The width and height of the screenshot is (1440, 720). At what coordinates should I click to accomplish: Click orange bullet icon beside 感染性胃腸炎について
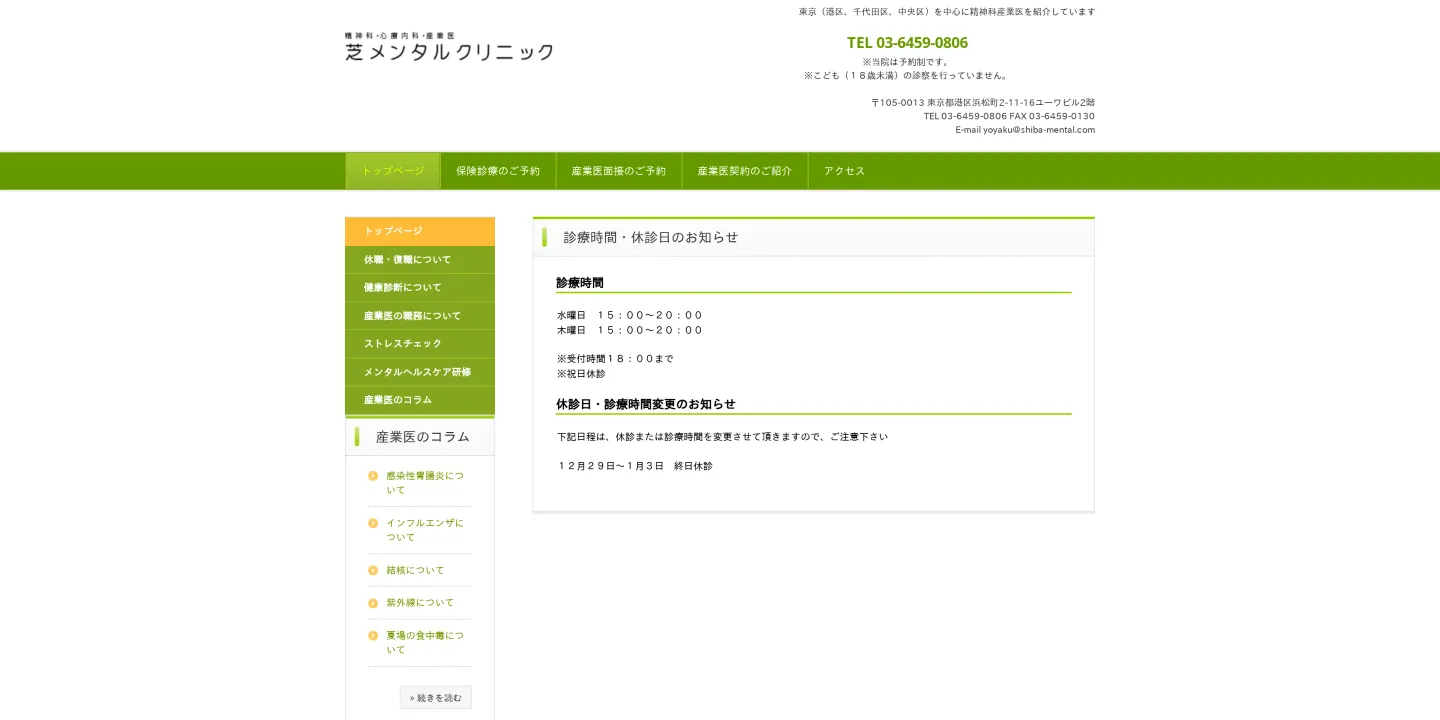[x=373, y=476]
